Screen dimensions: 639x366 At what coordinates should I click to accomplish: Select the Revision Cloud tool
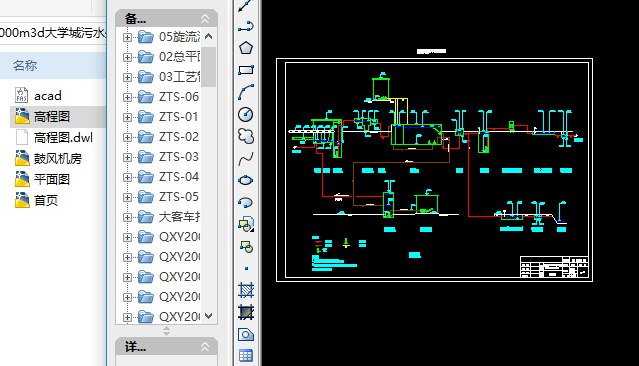coord(246,136)
